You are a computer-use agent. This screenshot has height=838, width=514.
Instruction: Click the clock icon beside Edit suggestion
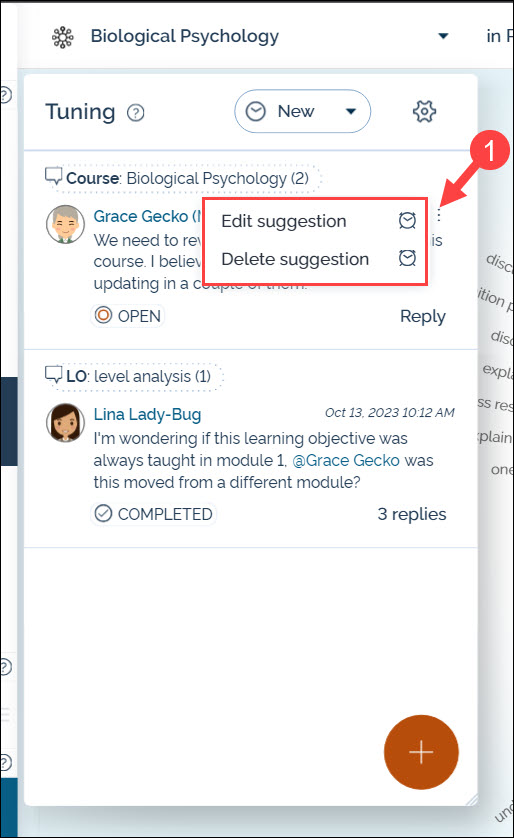click(x=407, y=220)
